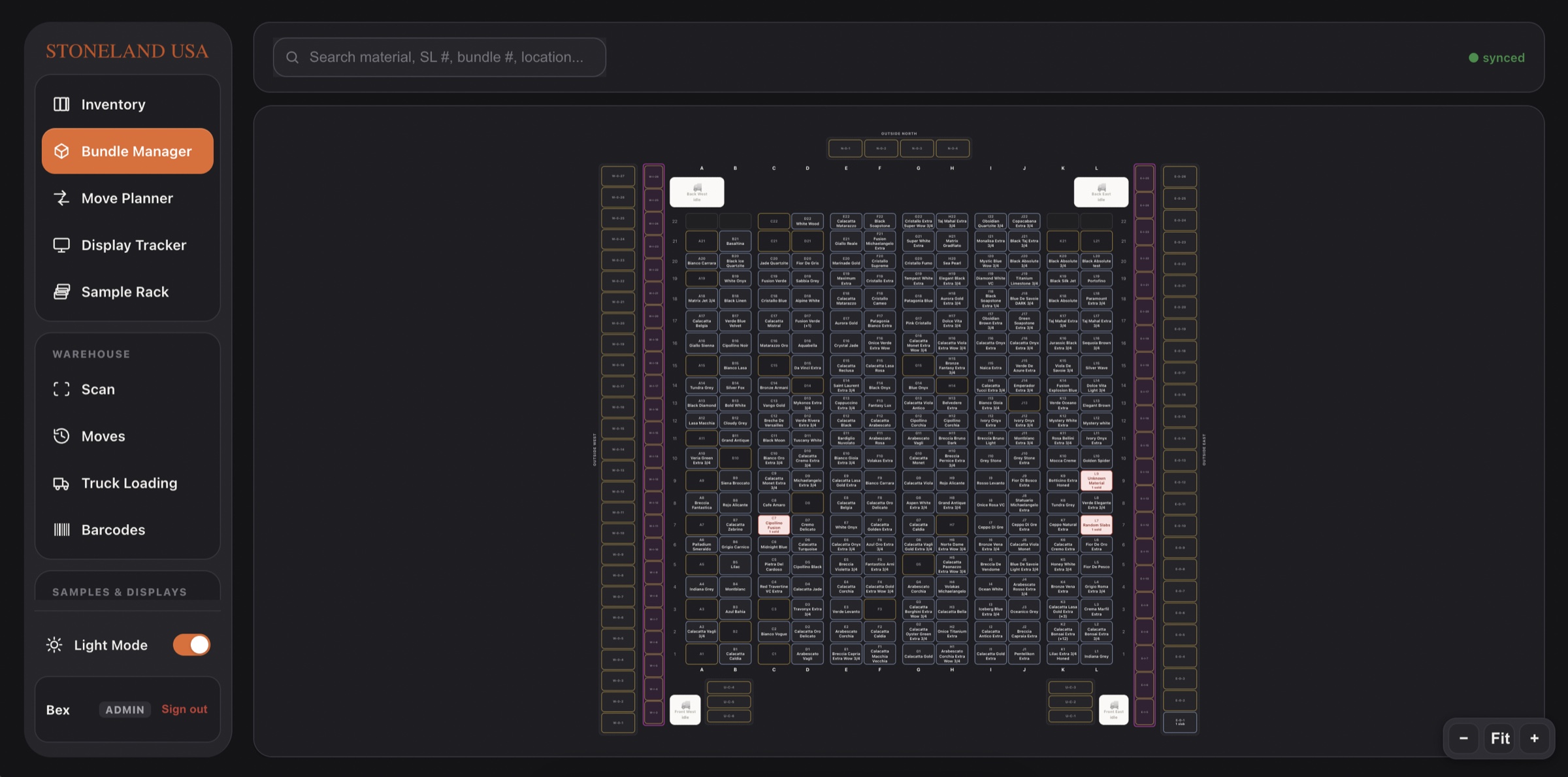This screenshot has height=777, width=1568.
Task: Zoom out the map with minus button
Action: pyautogui.click(x=1463, y=738)
